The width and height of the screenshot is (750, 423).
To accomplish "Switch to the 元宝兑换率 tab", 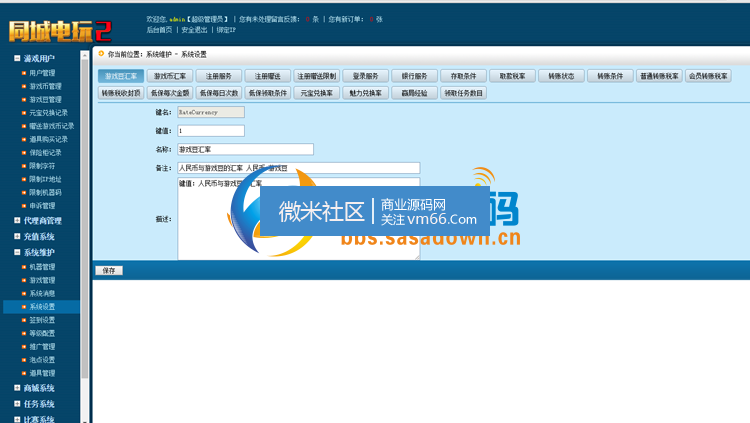I will click(316, 93).
